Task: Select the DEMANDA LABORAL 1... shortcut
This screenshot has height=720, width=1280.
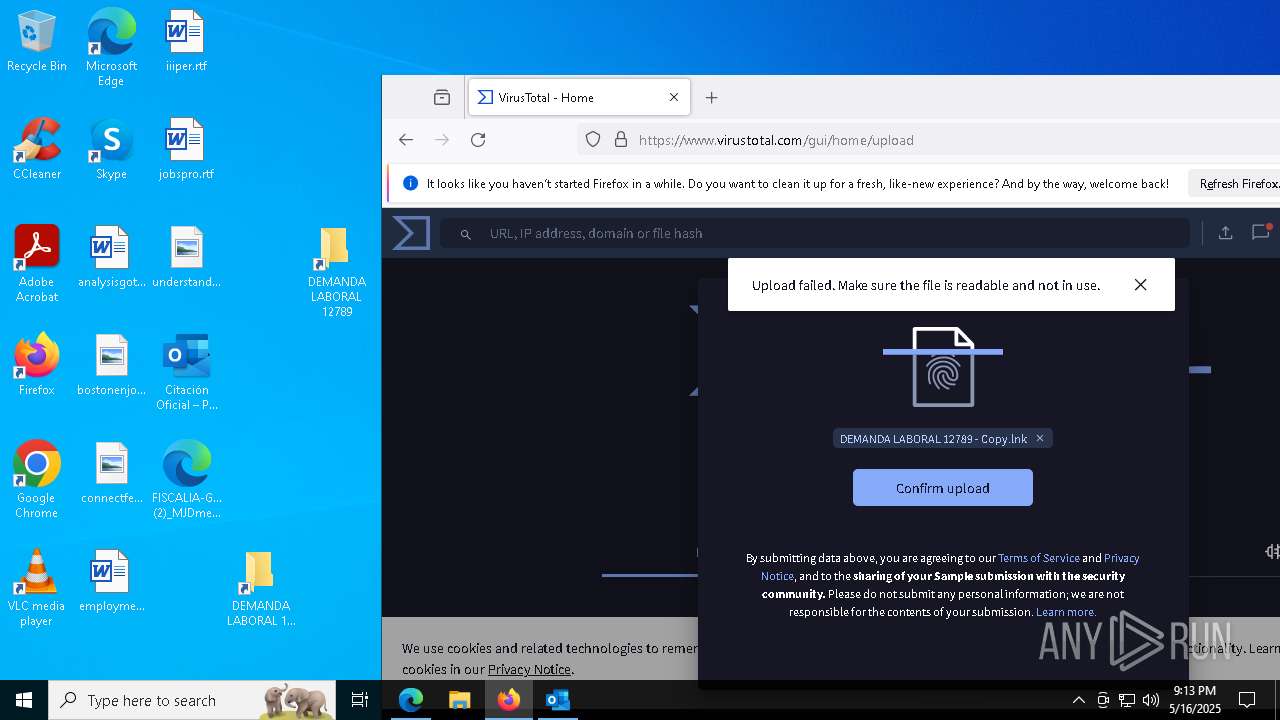Action: click(x=261, y=588)
